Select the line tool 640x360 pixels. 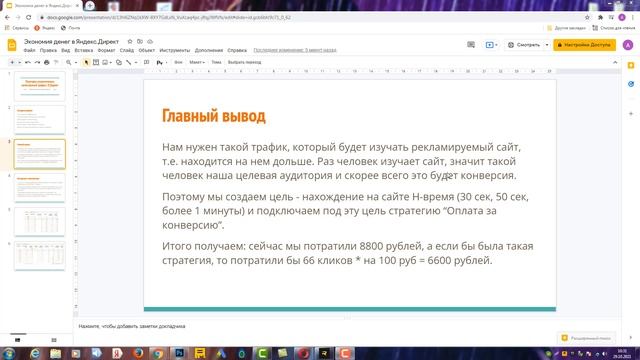[x=129, y=62]
